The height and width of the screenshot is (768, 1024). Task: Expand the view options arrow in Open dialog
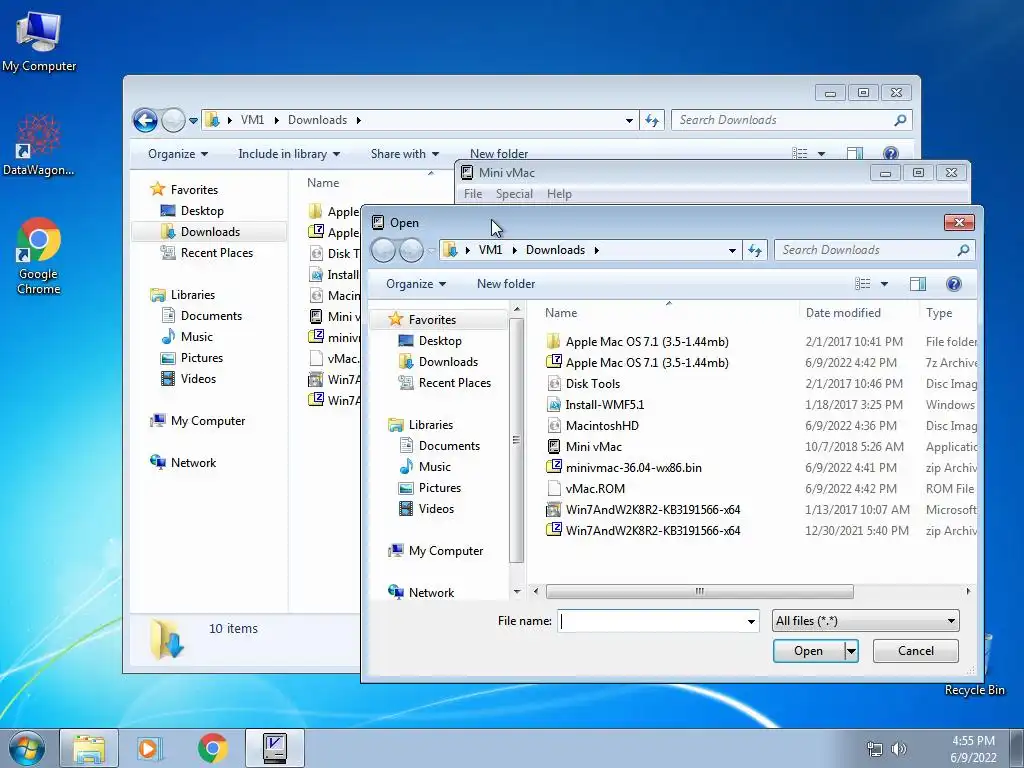pos(884,283)
